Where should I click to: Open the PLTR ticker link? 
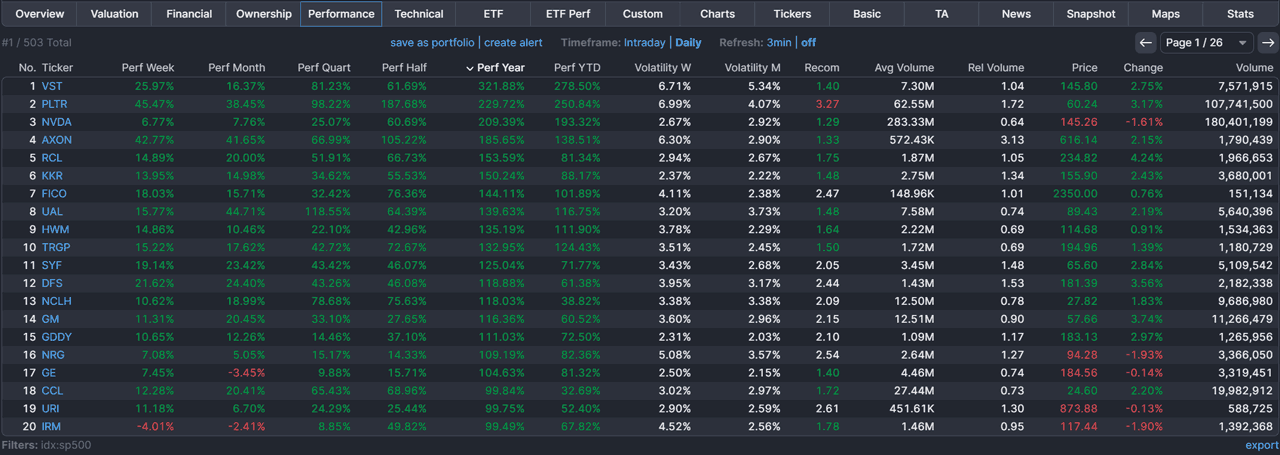click(53, 104)
